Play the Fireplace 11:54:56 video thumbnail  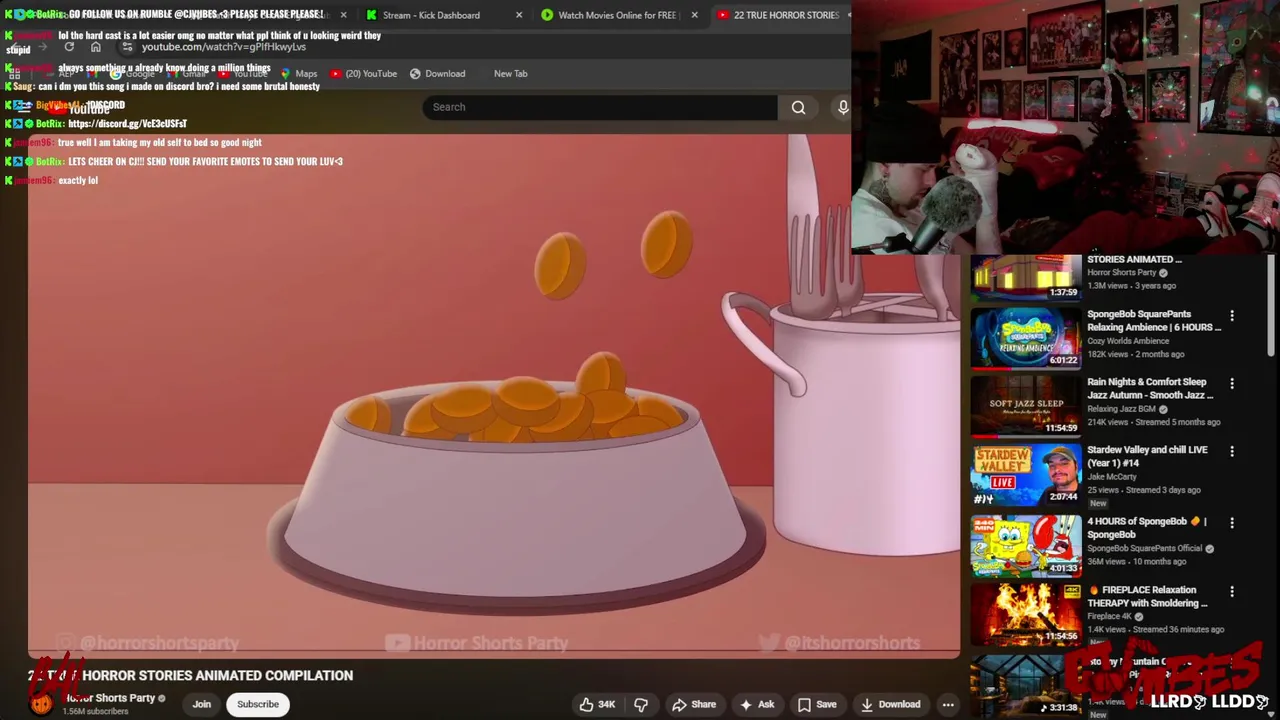tap(1026, 614)
